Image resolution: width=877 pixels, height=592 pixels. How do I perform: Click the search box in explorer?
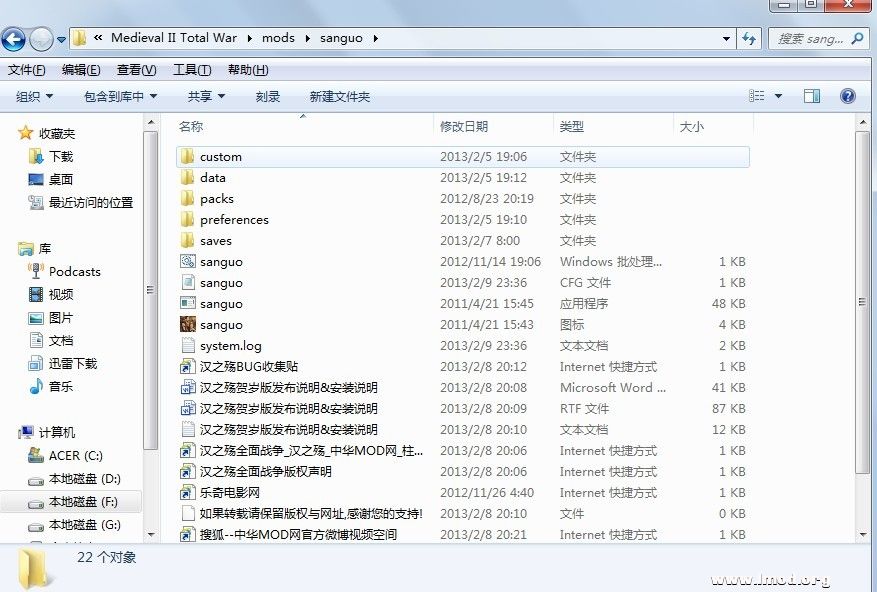[x=812, y=39]
